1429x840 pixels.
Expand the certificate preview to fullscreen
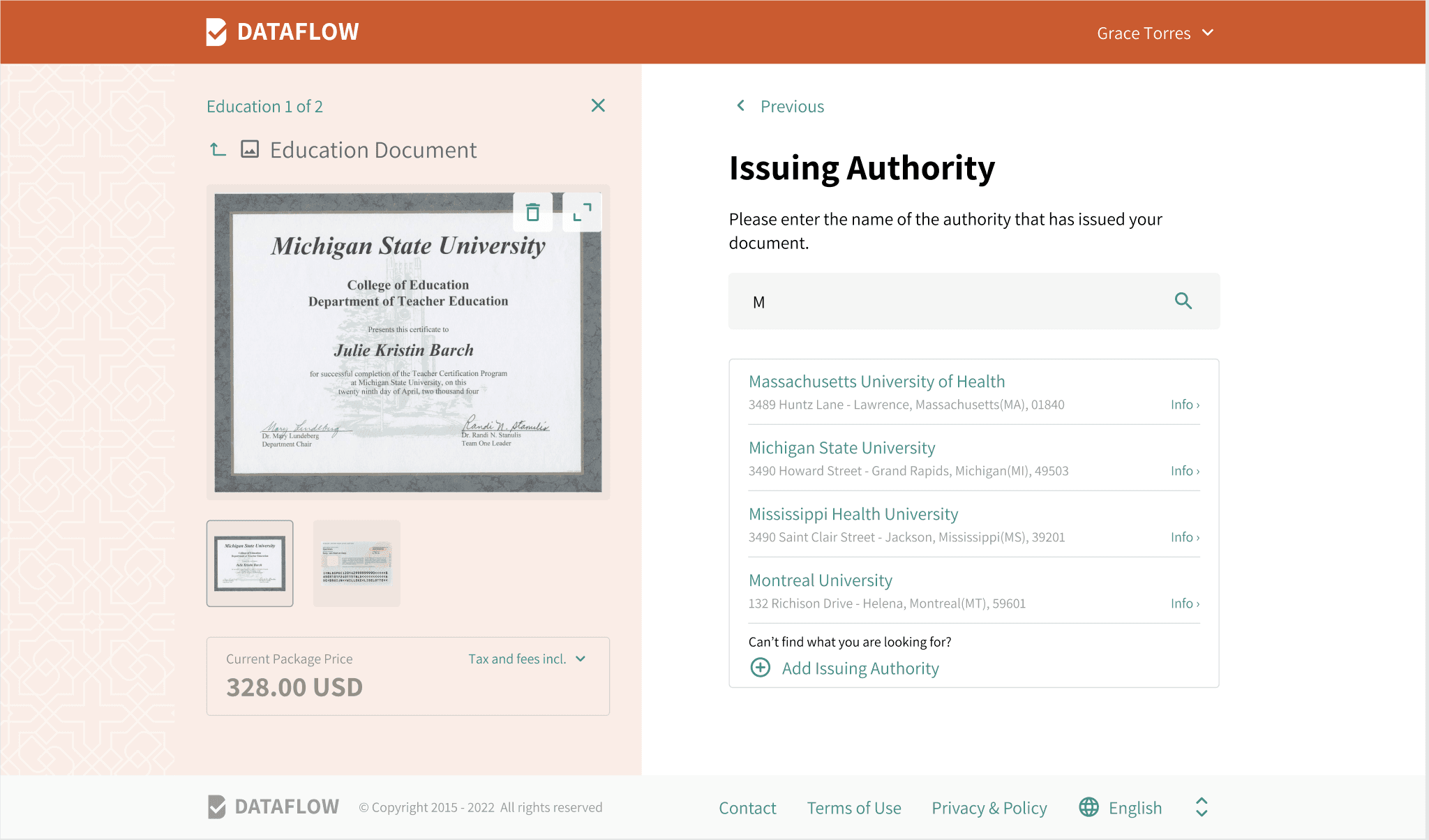pyautogui.click(x=582, y=212)
